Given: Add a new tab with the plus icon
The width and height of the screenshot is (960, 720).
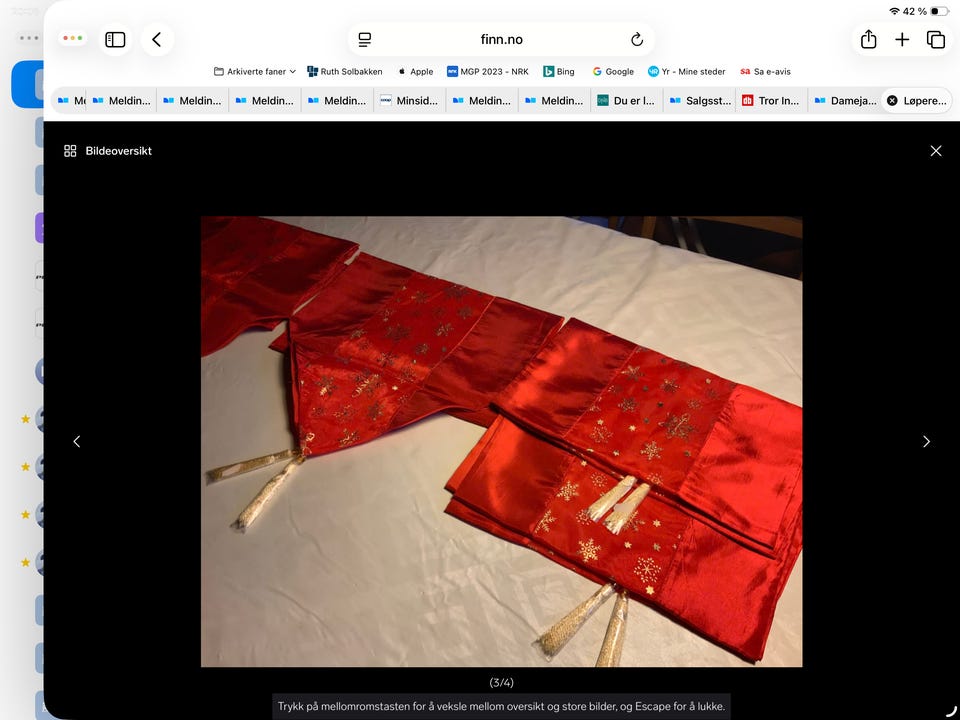Looking at the screenshot, I should (x=902, y=40).
